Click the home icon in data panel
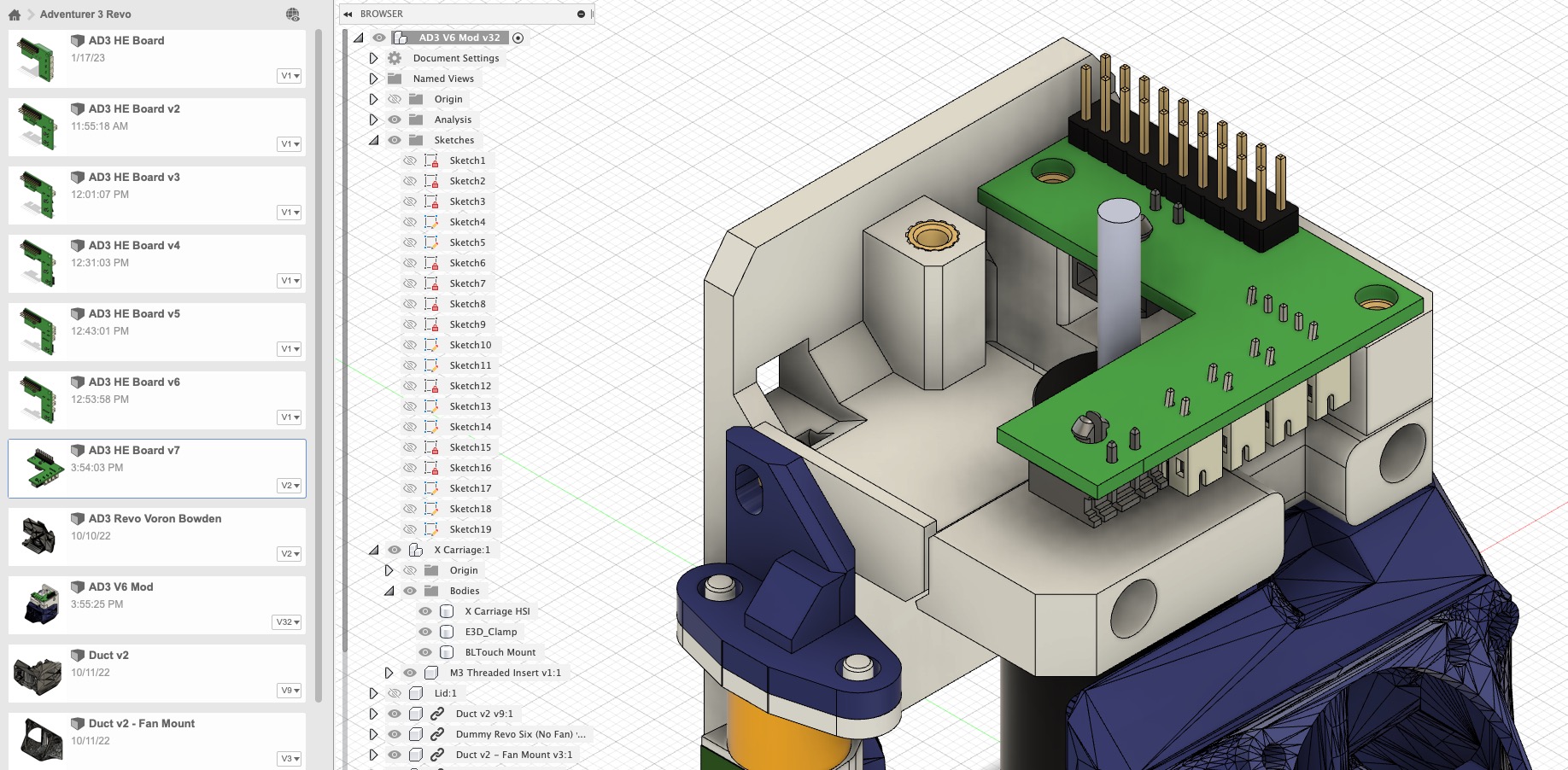The height and width of the screenshot is (770, 1568). 14,15
